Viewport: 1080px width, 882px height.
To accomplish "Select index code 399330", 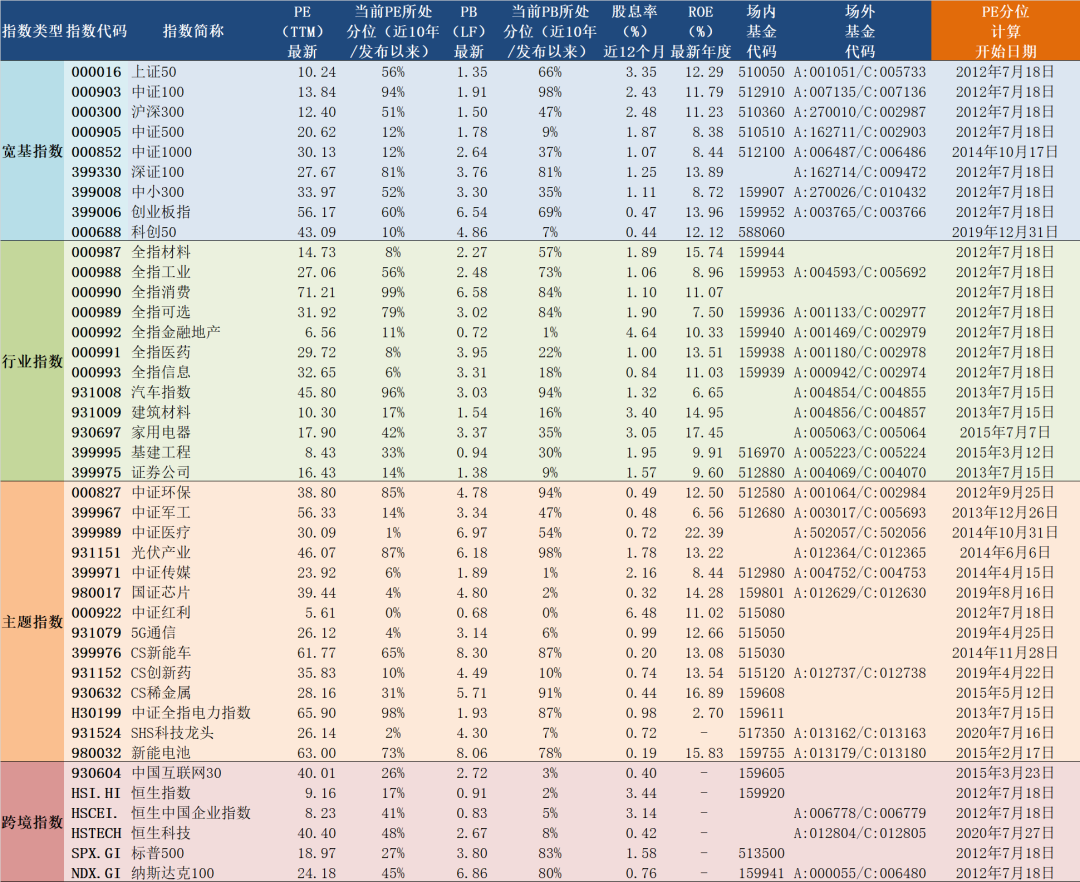I will [96, 172].
